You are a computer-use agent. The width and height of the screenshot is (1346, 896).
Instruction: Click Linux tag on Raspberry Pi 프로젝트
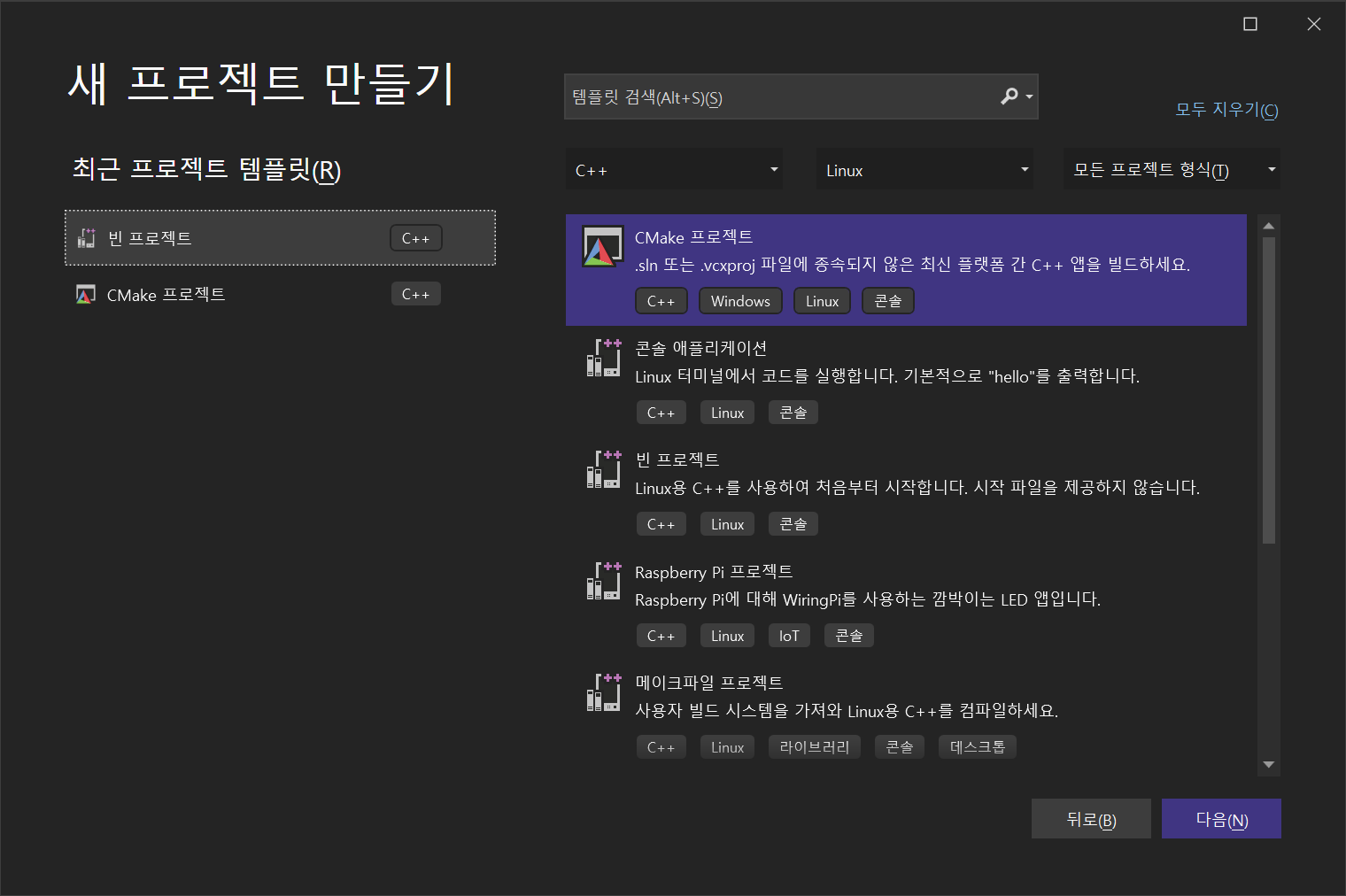click(x=727, y=636)
